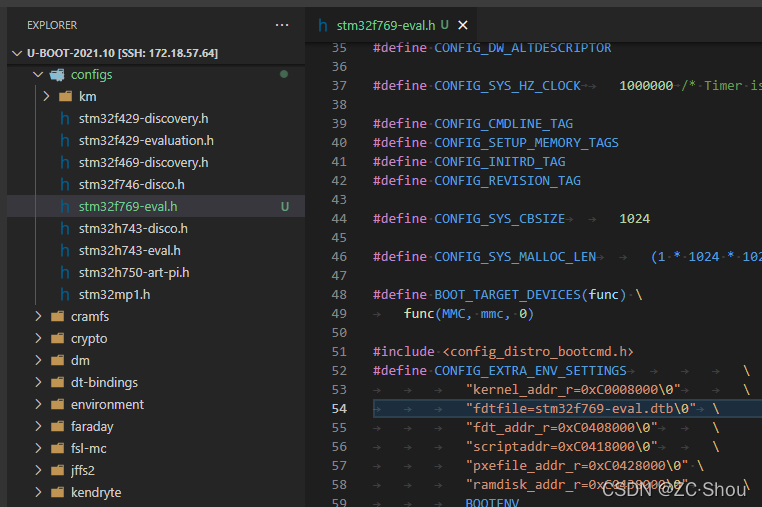Screen dimensions: 762x507
Task: Click the km folder icon
Action: click(x=65, y=96)
